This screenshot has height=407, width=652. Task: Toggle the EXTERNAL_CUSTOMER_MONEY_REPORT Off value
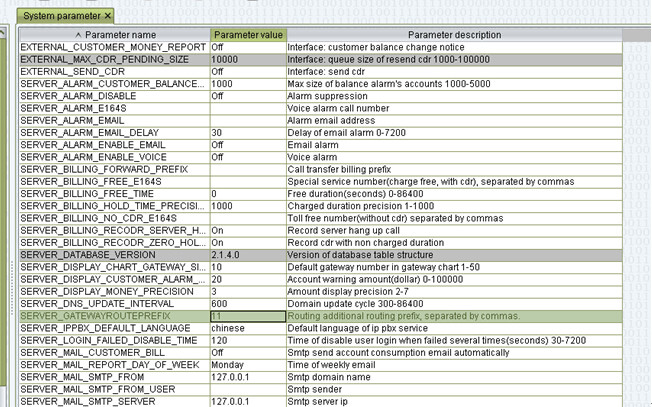pyautogui.click(x=246, y=47)
